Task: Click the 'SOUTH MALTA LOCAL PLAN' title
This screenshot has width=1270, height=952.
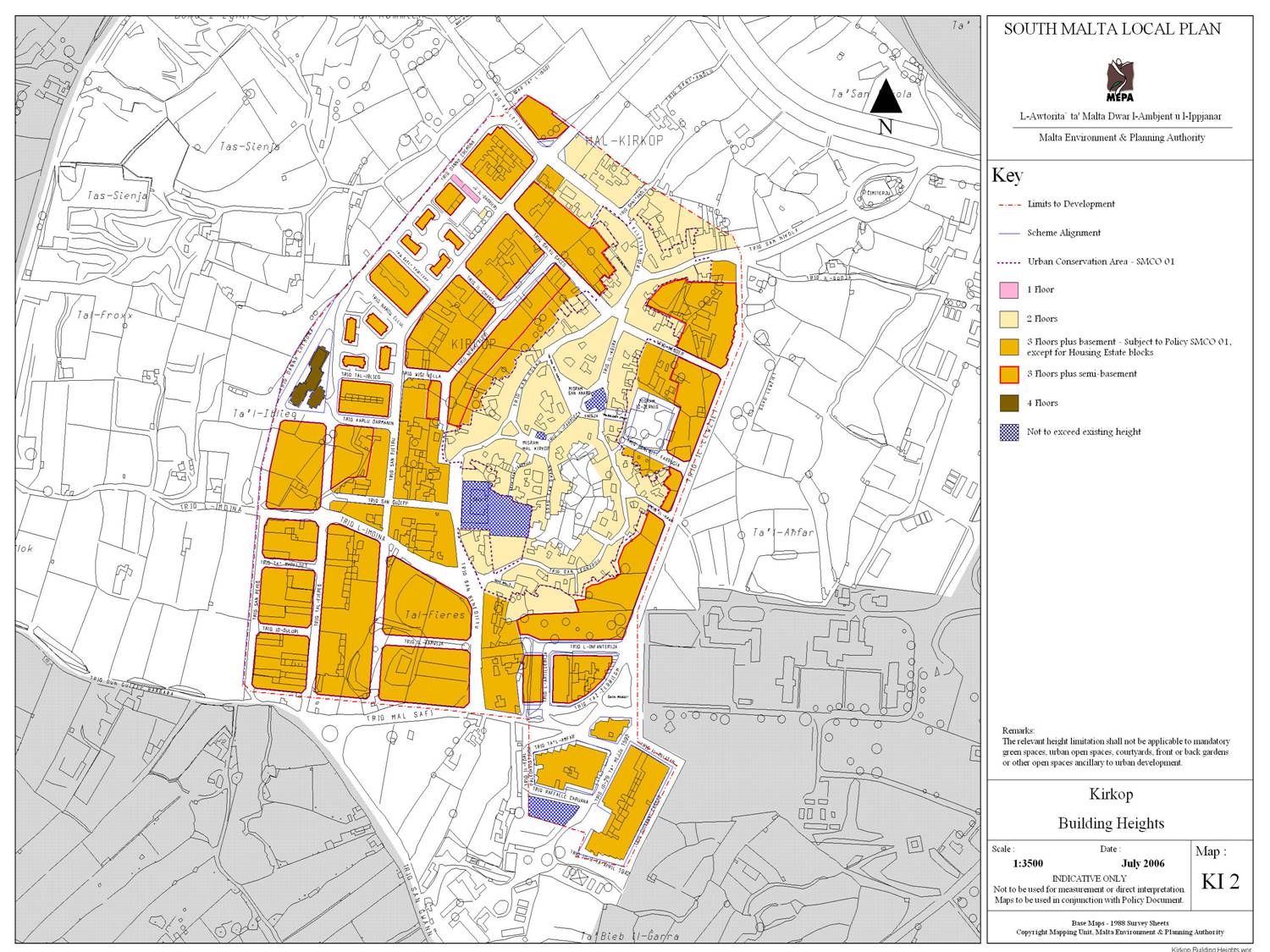Action: coord(1112,29)
